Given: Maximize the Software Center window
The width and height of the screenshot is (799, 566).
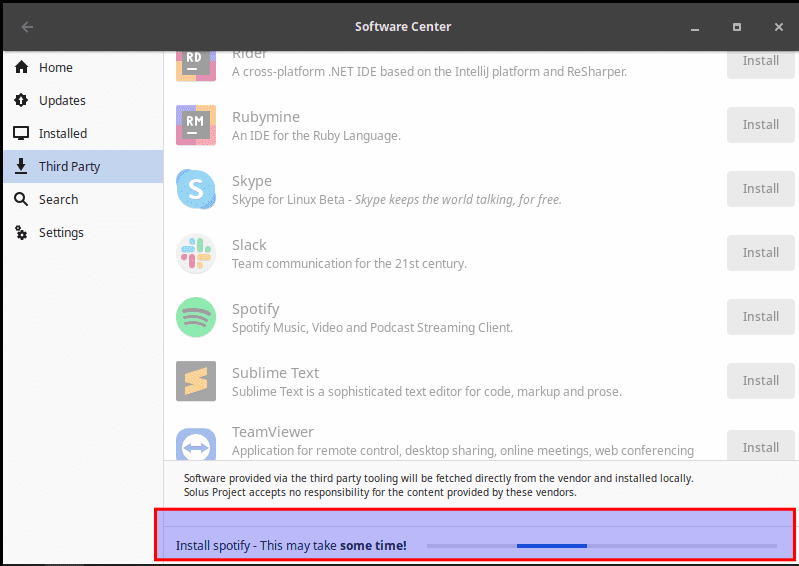Looking at the screenshot, I should pos(737,27).
